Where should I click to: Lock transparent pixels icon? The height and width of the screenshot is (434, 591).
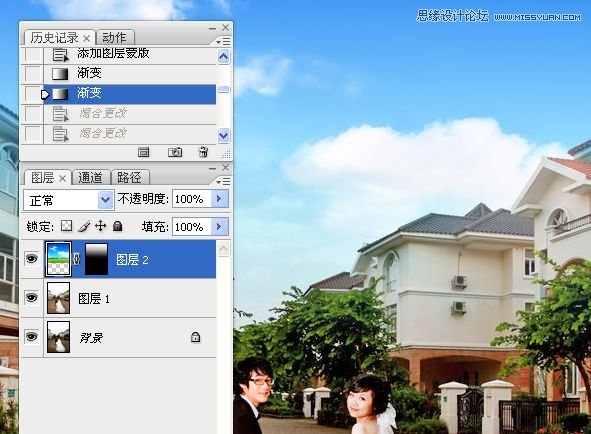pyautogui.click(x=67, y=226)
